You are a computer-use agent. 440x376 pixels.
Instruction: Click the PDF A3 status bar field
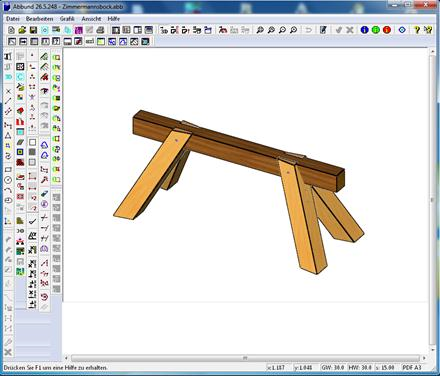[x=412, y=367]
